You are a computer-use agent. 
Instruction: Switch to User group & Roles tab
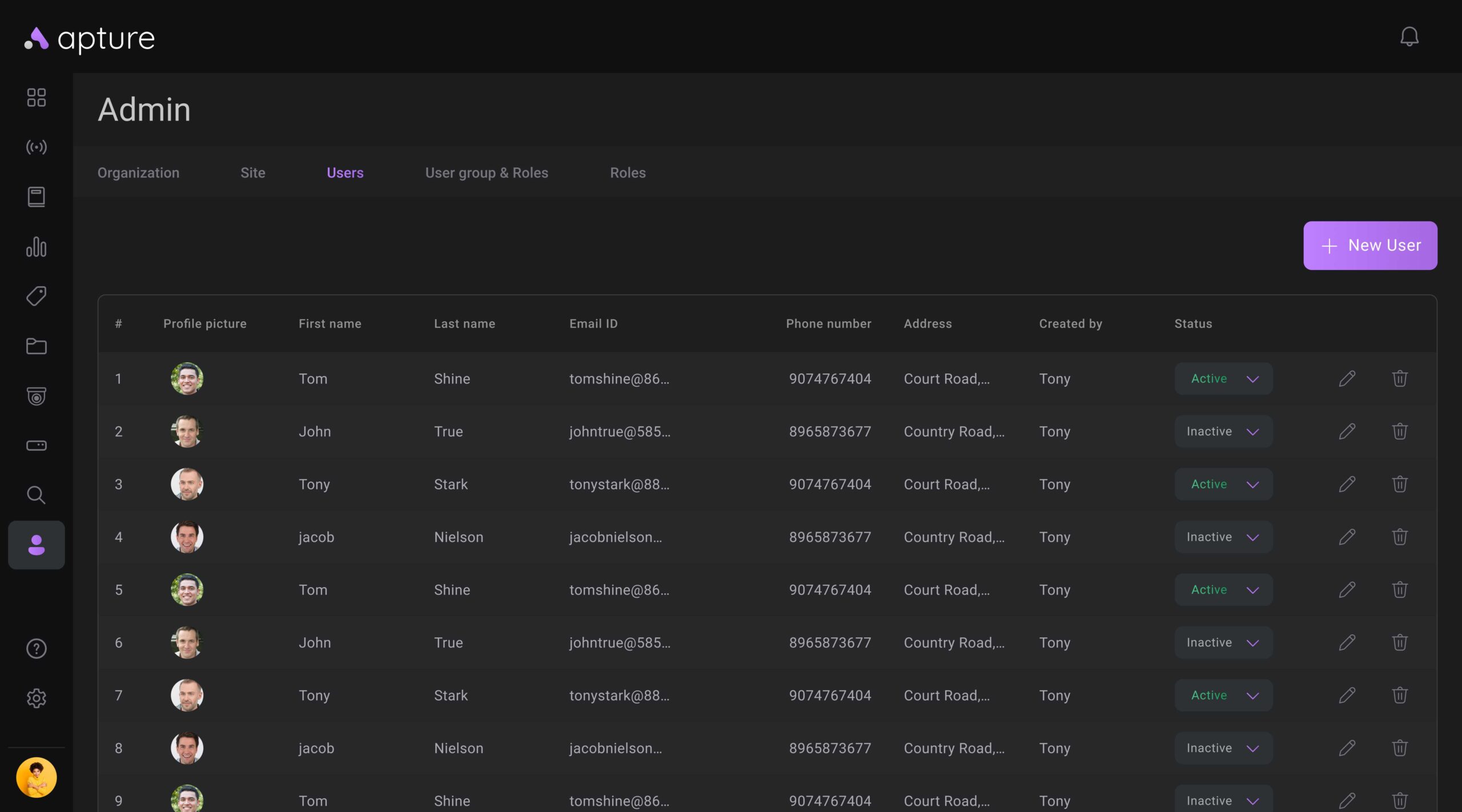(x=486, y=172)
